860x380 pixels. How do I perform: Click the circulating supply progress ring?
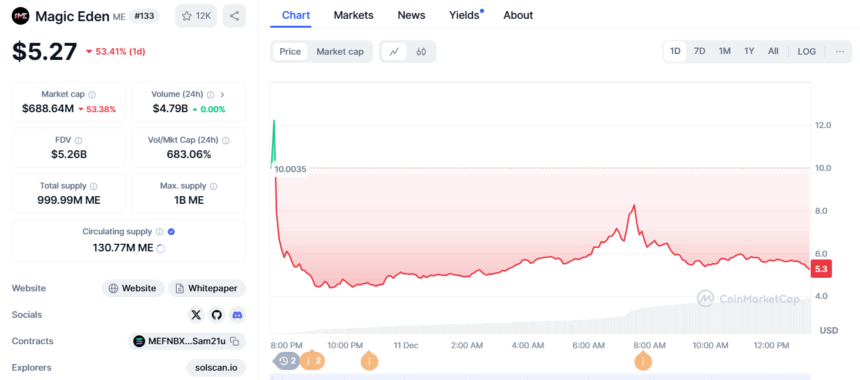pyautogui.click(x=161, y=248)
